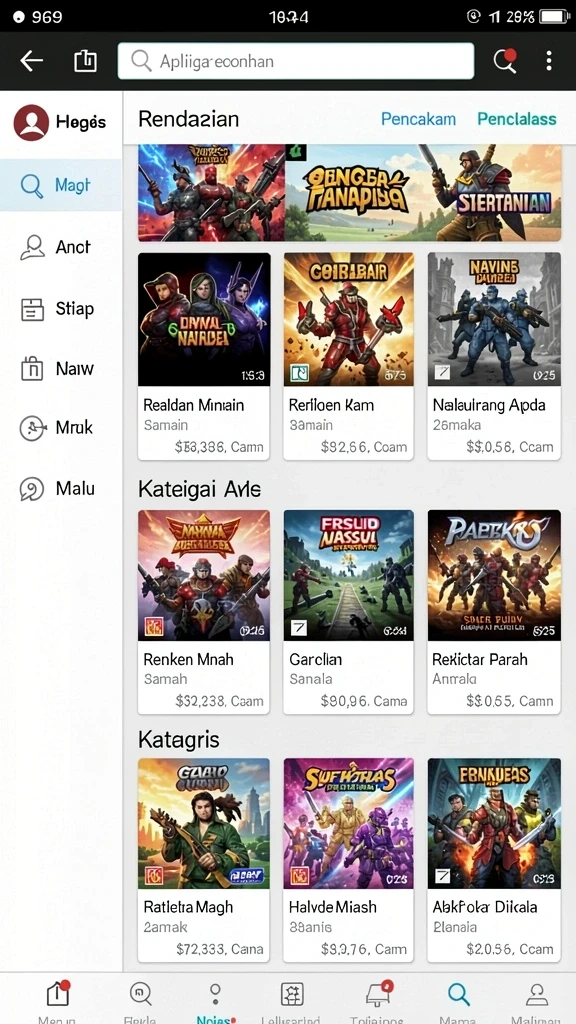The image size is (576, 1024).
Task: Switch to Penclalass tab
Action: click(x=517, y=119)
